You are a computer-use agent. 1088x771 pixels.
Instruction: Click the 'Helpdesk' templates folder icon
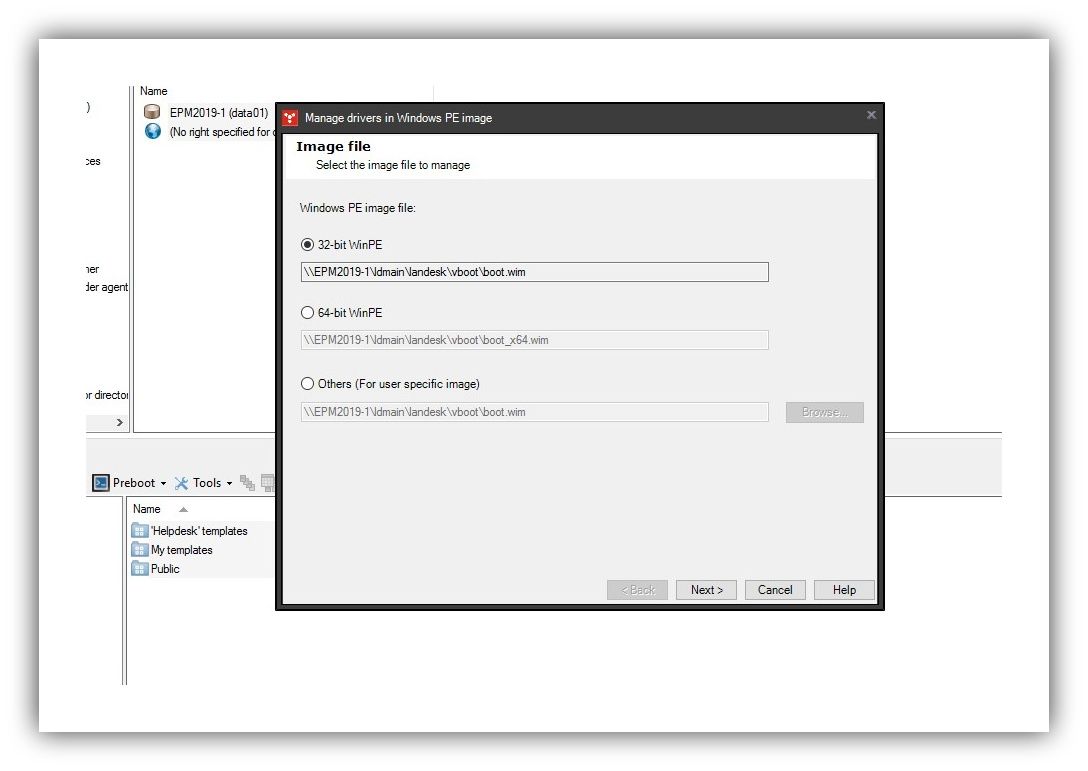click(139, 530)
